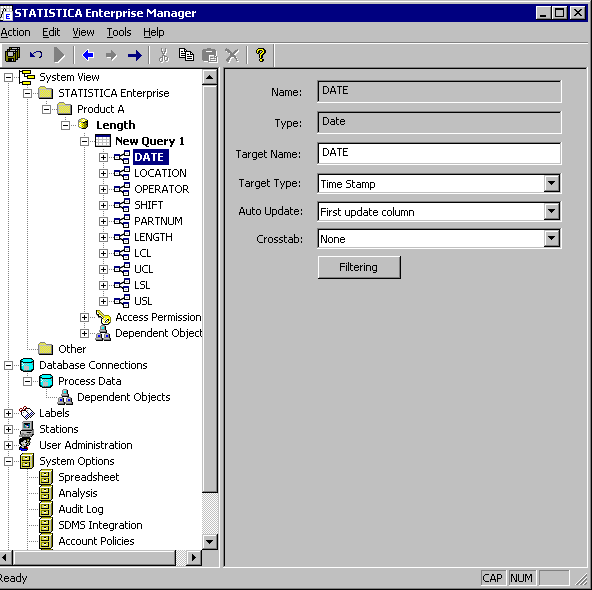Image resolution: width=592 pixels, height=590 pixels.
Task: Open the Tools menu
Action: click(119, 32)
